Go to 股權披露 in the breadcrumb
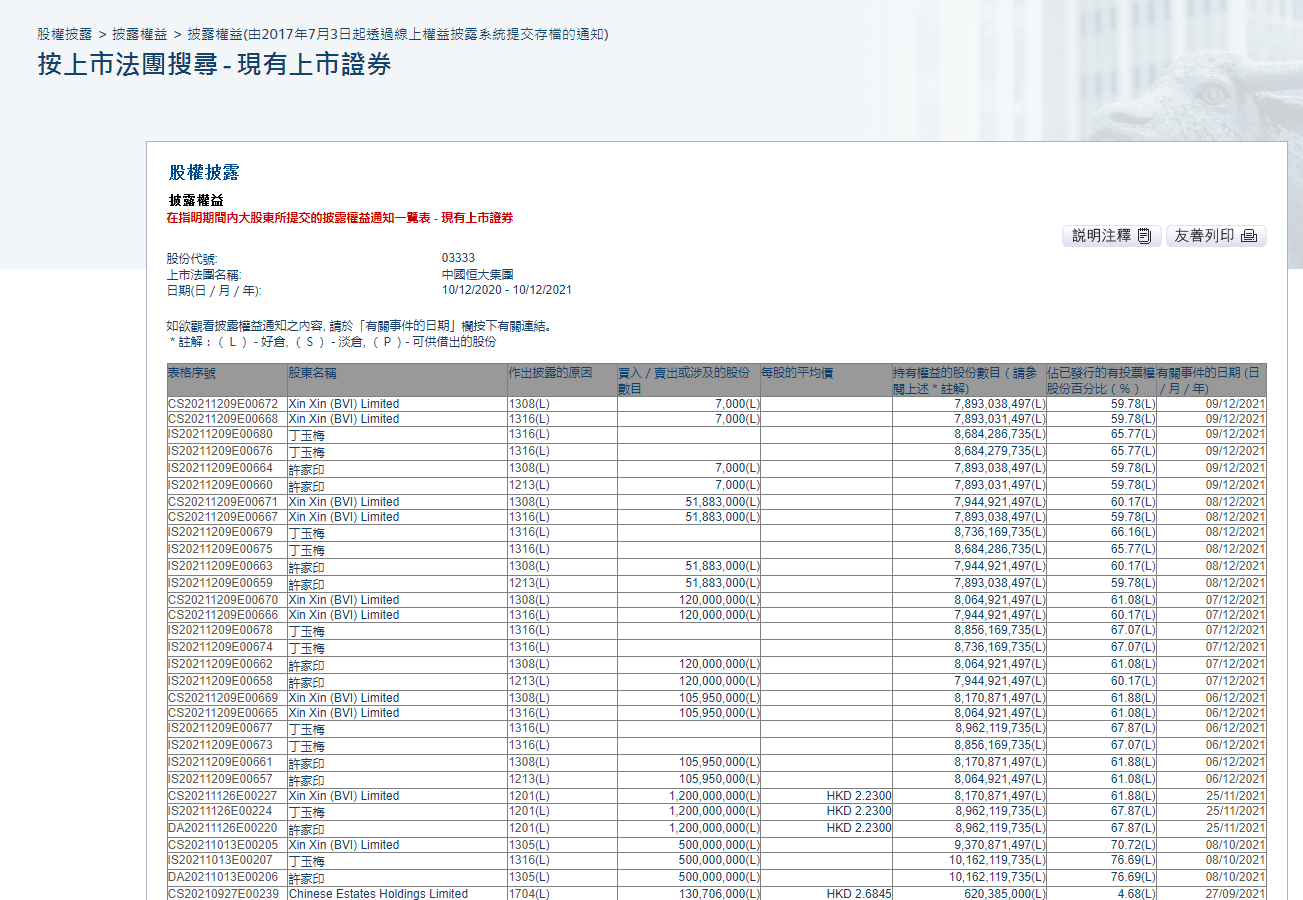 (x=66, y=34)
